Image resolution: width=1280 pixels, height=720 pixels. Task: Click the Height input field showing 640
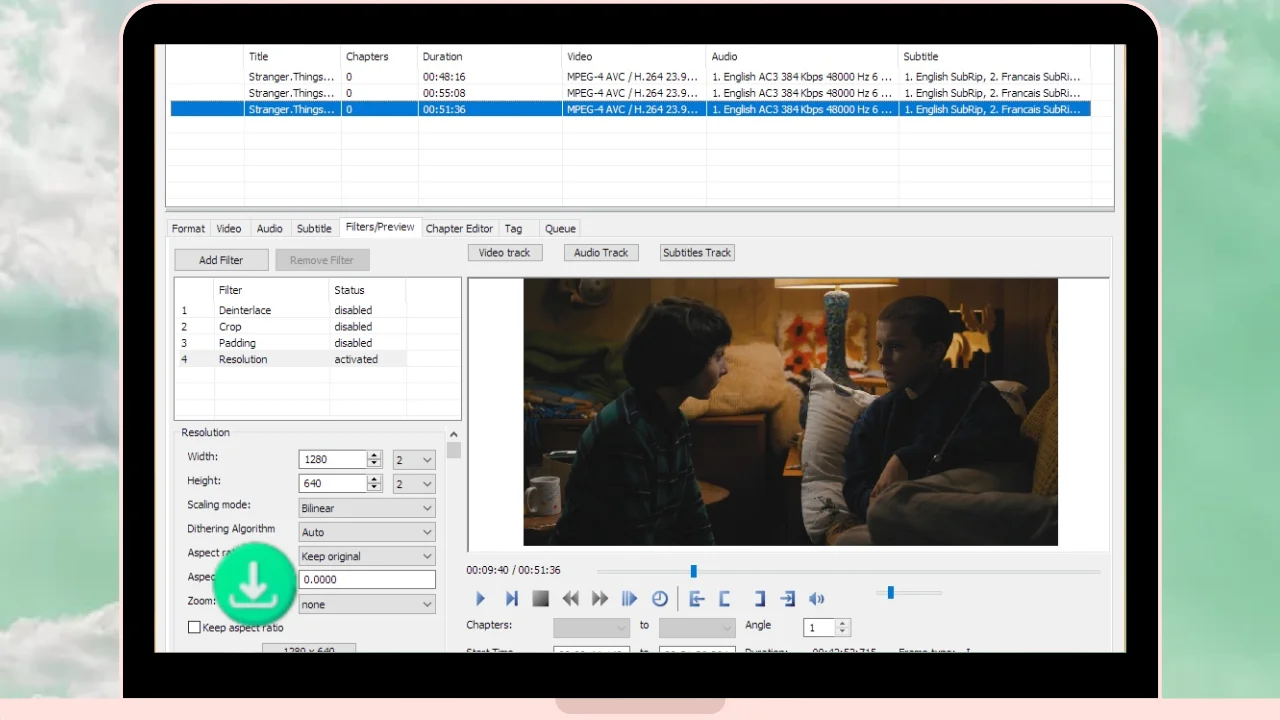(333, 483)
